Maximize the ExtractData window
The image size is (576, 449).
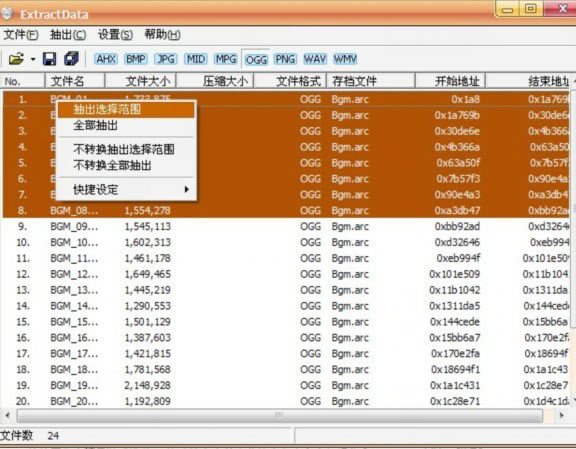530,9
